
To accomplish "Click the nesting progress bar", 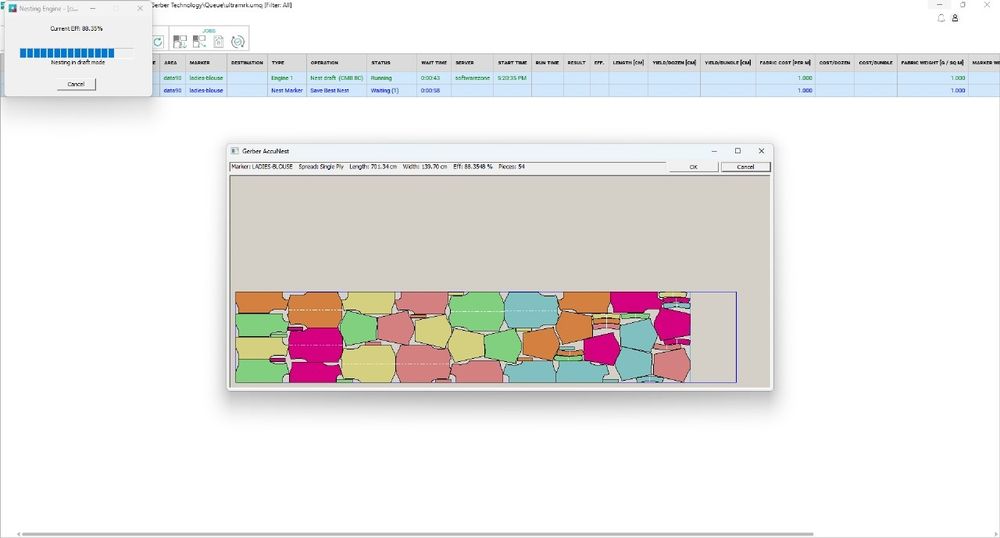I will tap(77, 53).
